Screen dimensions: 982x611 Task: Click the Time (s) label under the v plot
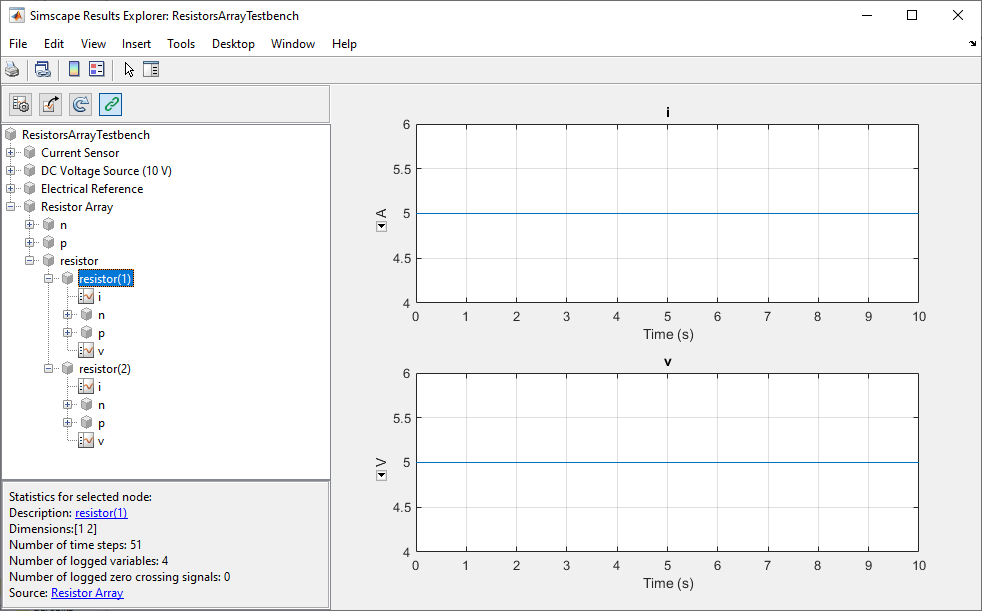(x=668, y=583)
